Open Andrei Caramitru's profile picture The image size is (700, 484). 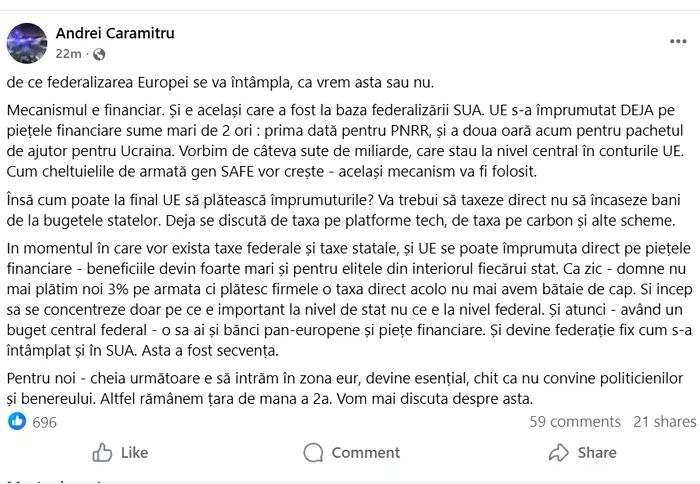pyautogui.click(x=26, y=43)
